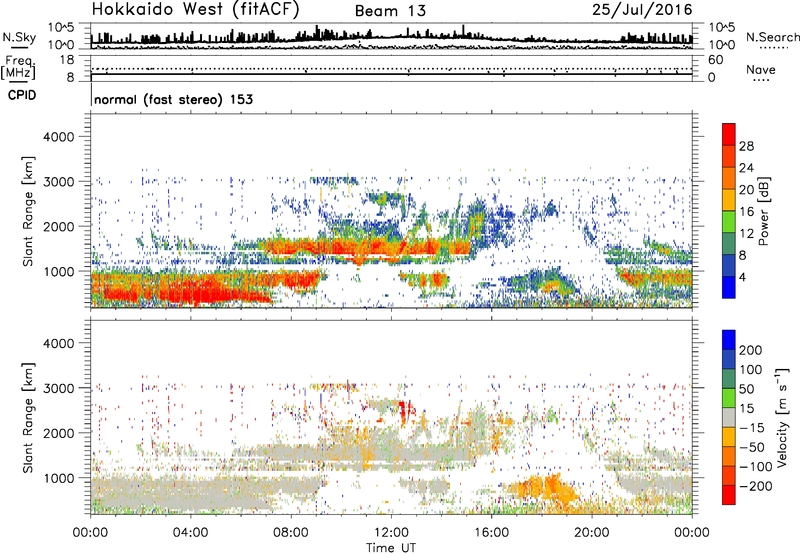
Task: Click the "18" frequency axis value
Action: click(x=67, y=60)
